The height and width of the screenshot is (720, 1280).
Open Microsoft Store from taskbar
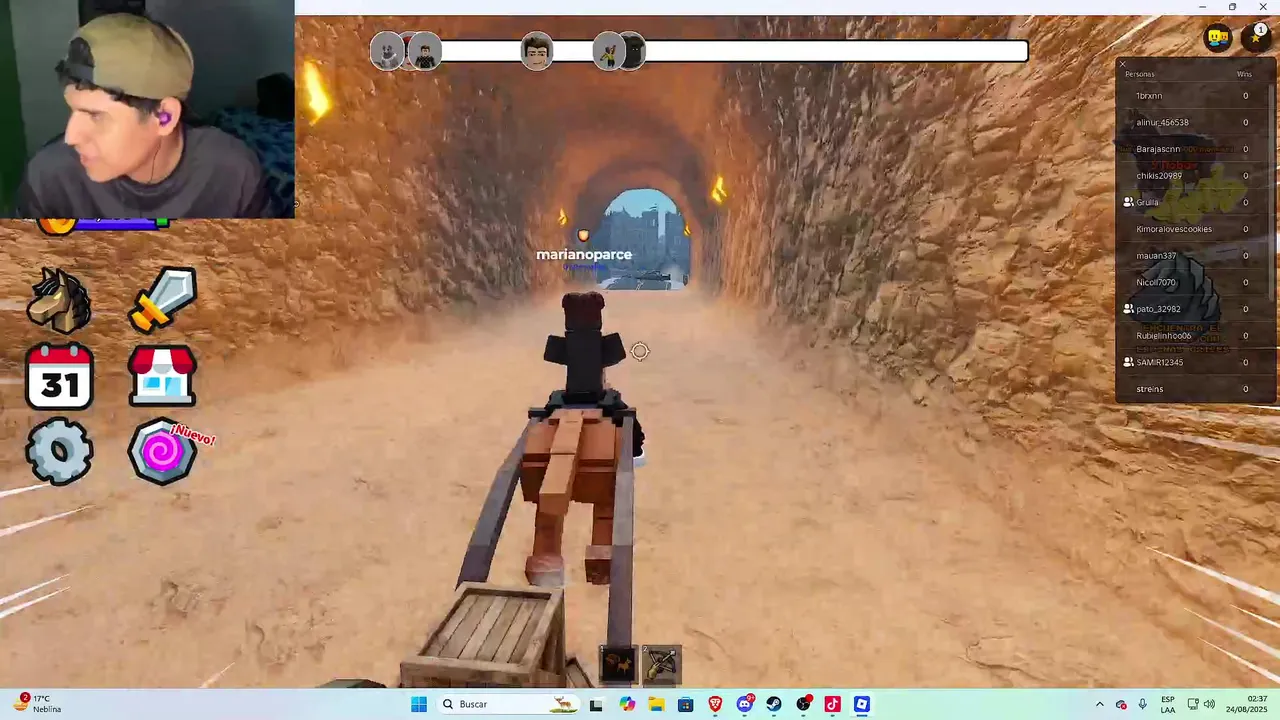click(685, 704)
